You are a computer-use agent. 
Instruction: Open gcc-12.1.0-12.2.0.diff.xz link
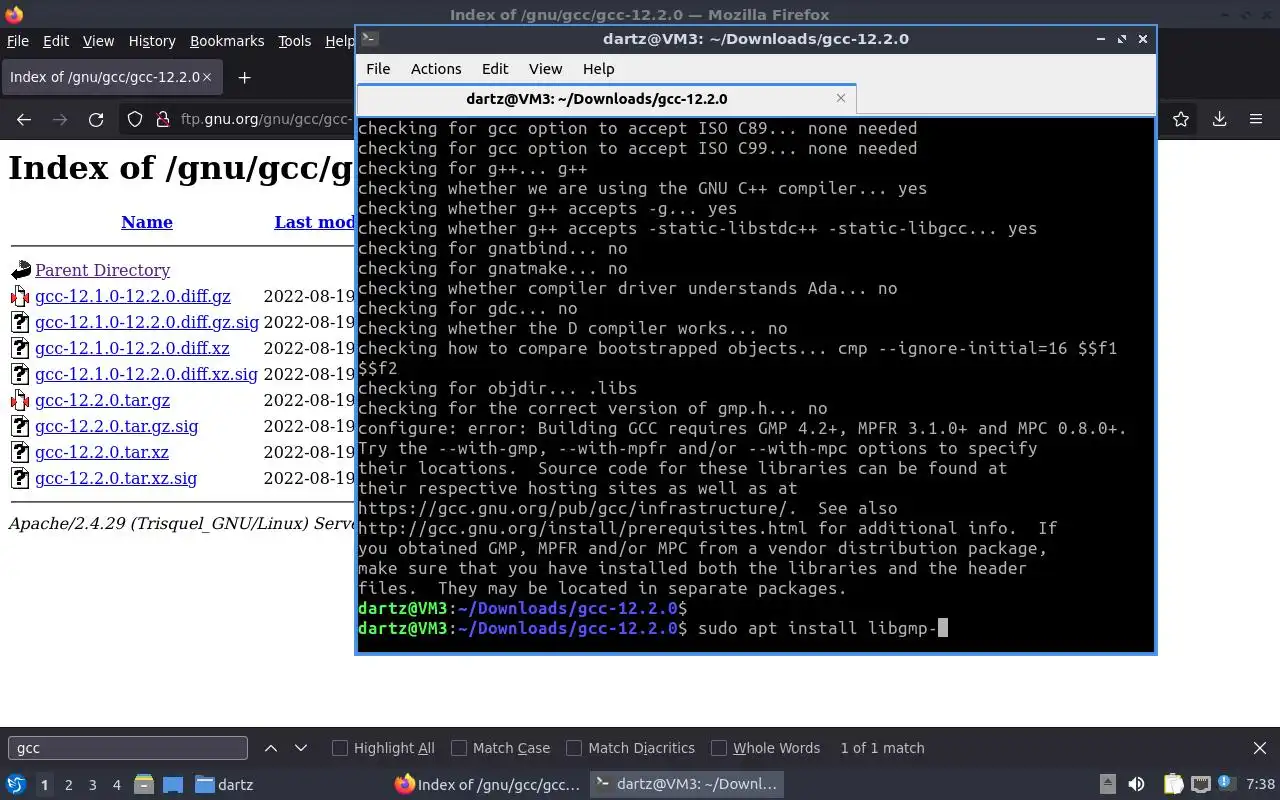(x=132, y=348)
